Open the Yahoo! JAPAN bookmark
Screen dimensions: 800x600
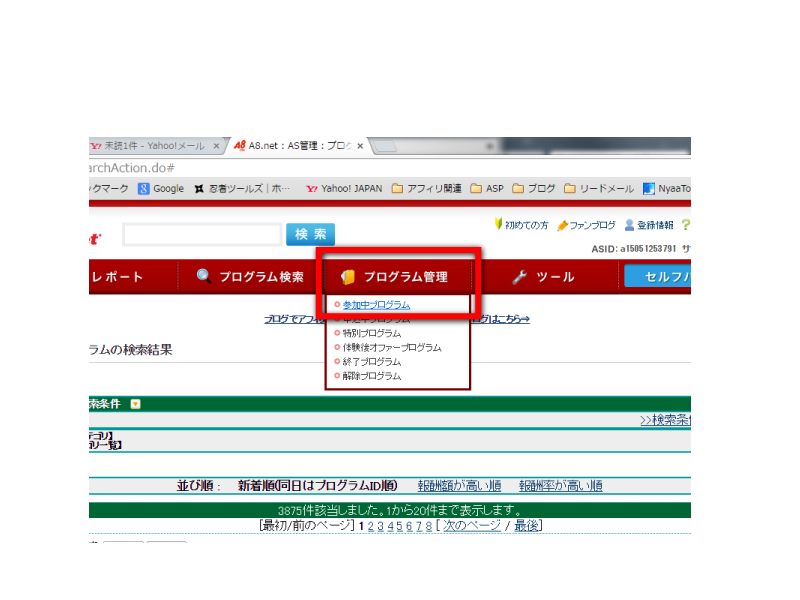click(x=344, y=189)
